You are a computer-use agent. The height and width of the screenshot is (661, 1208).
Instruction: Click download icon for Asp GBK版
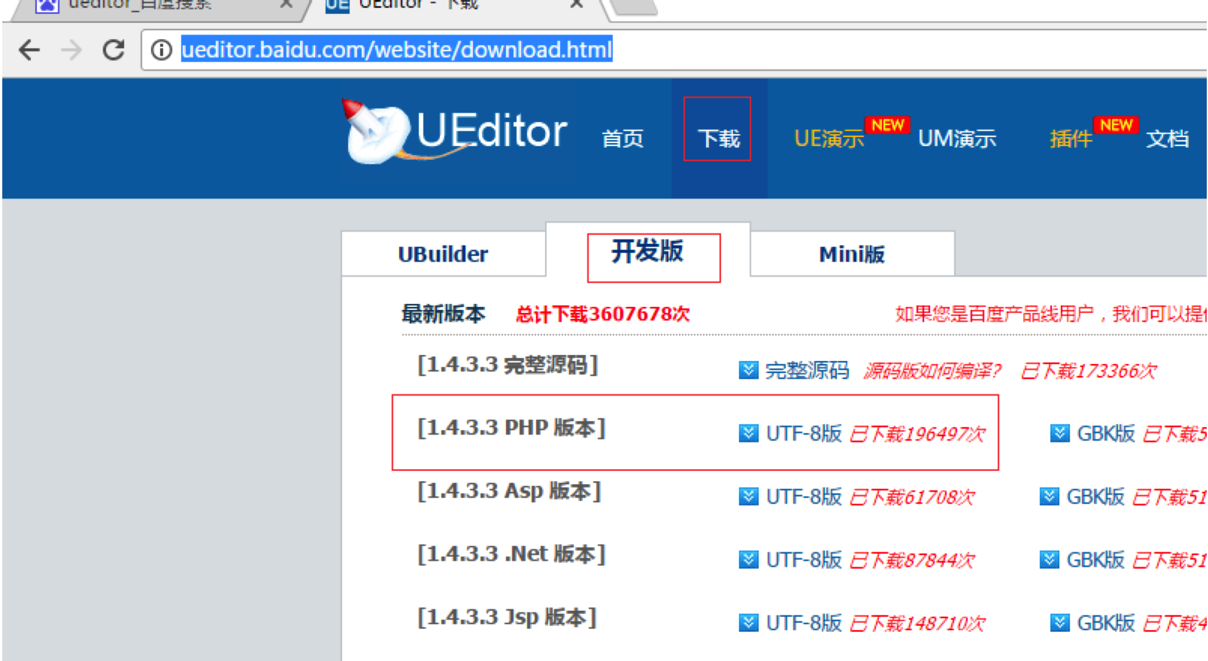(1049, 496)
